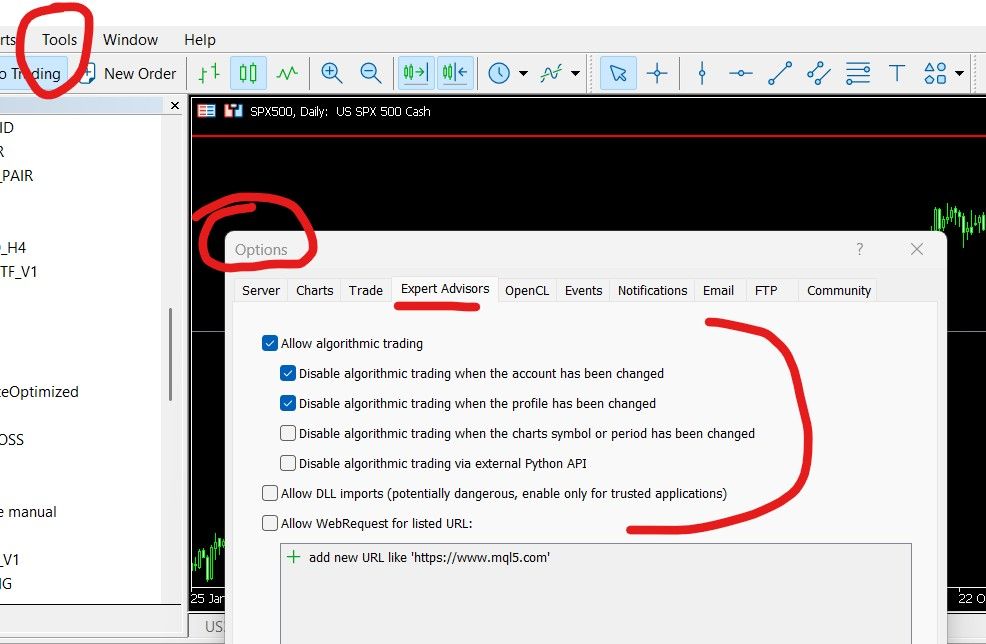This screenshot has width=986, height=644.
Task: Click the green plus add URL icon
Action: click(x=293, y=557)
